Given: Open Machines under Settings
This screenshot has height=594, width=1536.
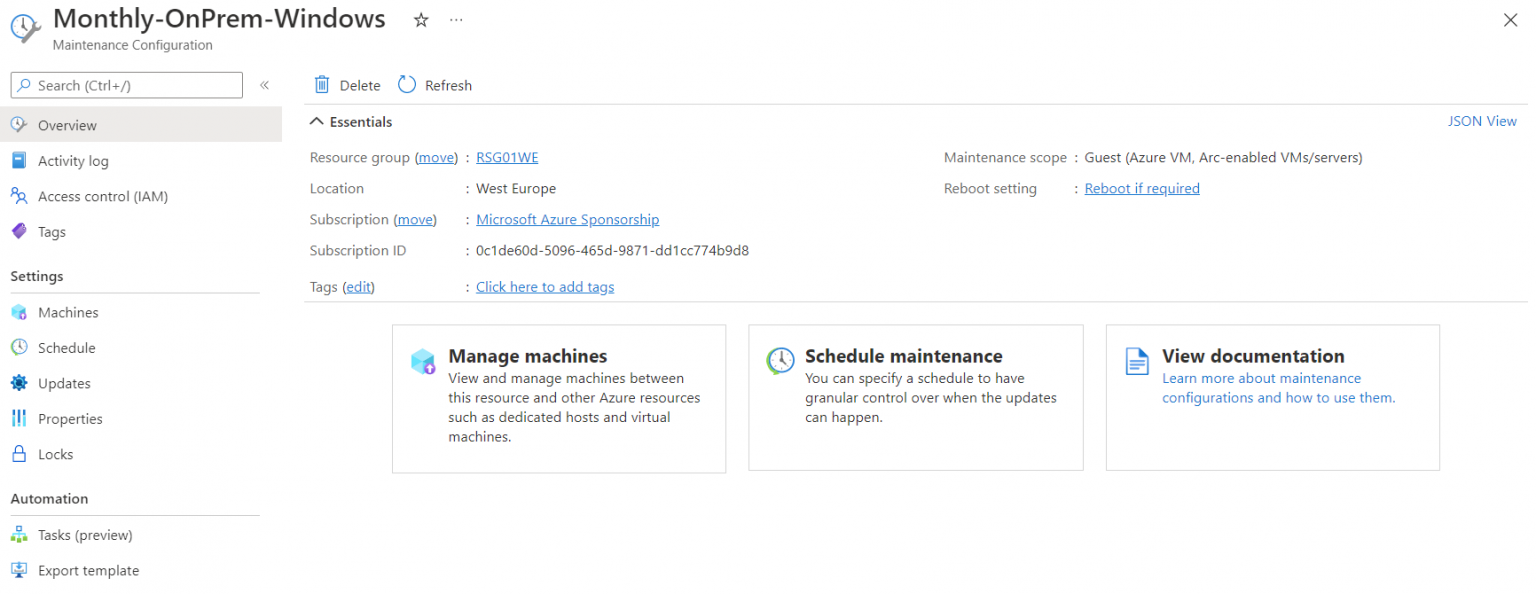Looking at the screenshot, I should [21, 312].
